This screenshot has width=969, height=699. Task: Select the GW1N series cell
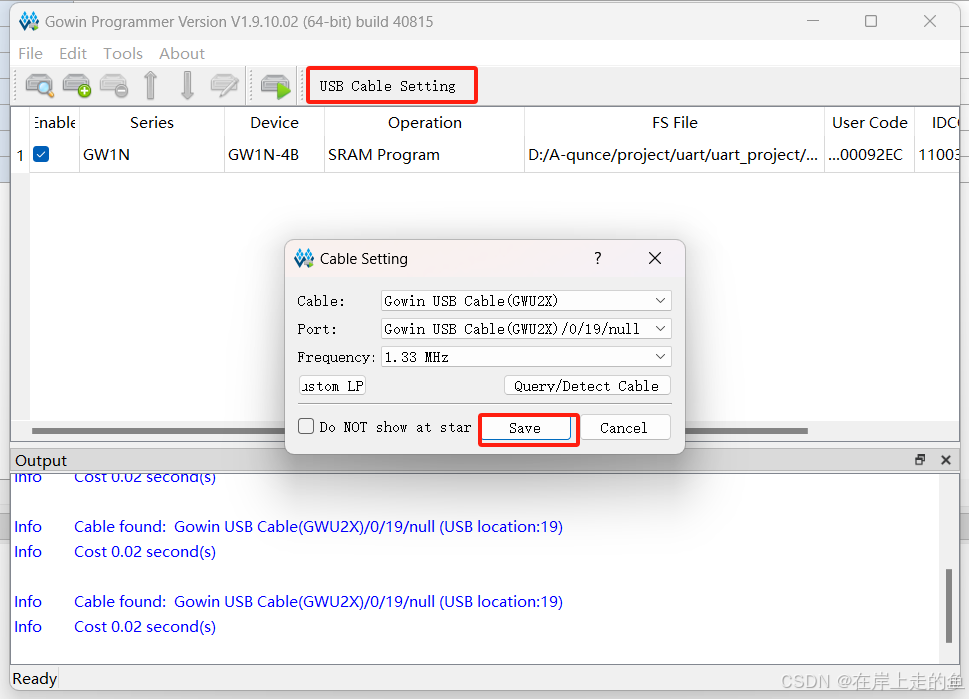coord(152,155)
